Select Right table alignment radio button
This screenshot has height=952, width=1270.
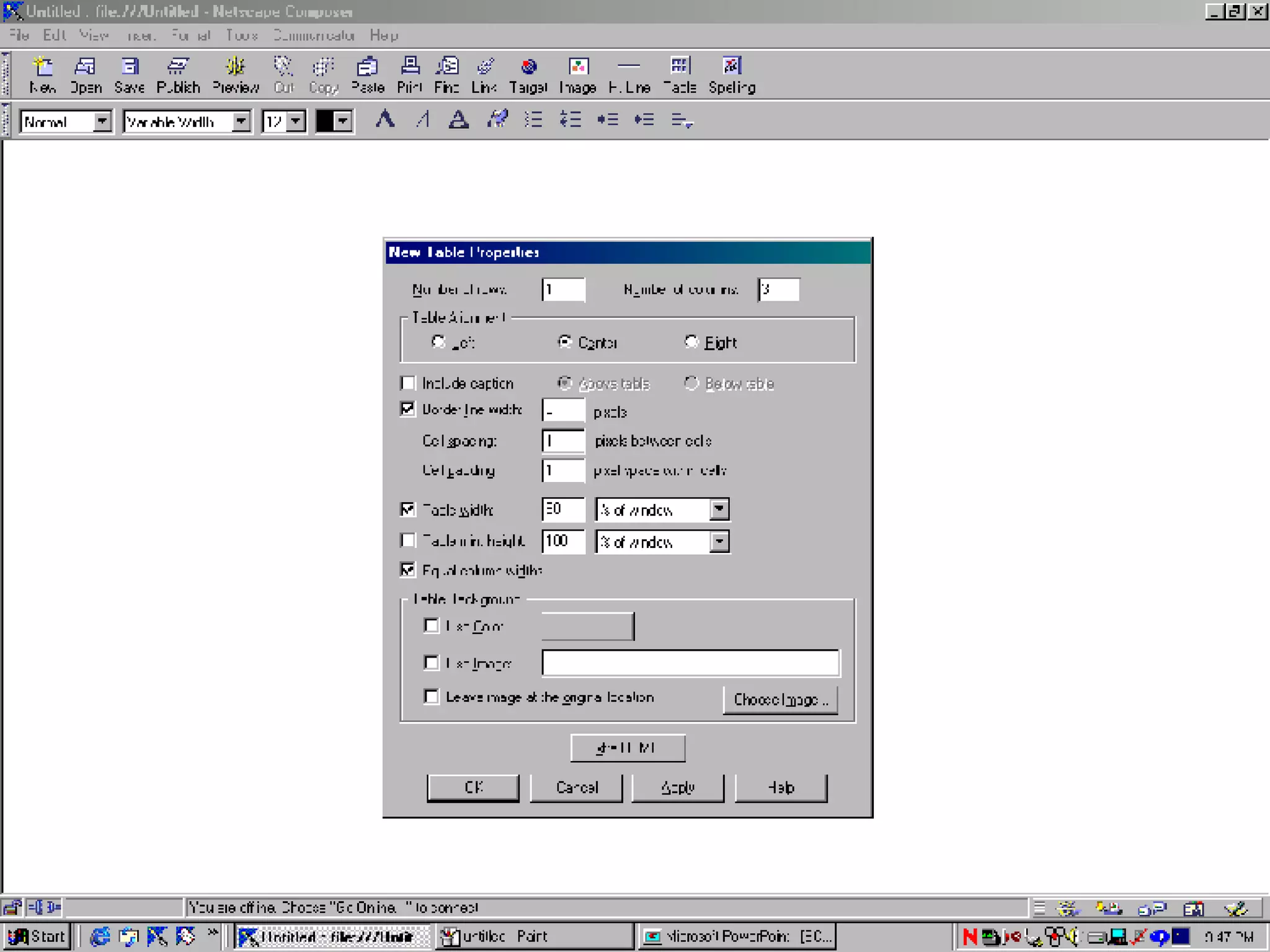[x=691, y=342]
